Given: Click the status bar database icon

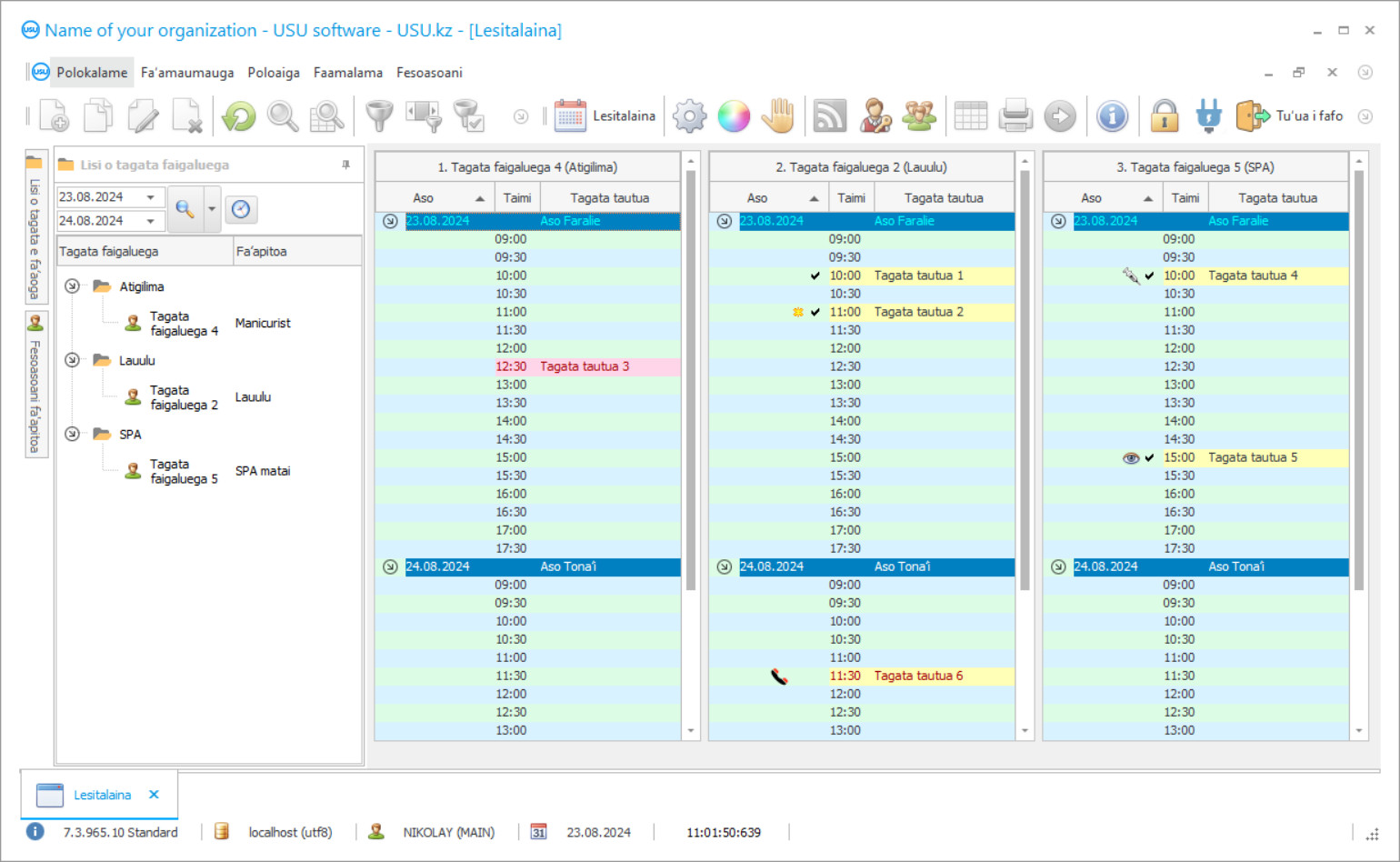Looking at the screenshot, I should [221, 831].
